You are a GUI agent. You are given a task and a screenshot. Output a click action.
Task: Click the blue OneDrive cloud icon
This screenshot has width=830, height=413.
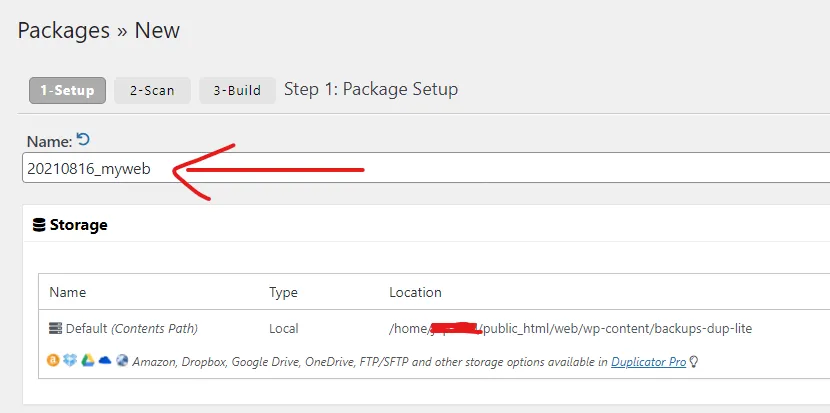click(x=105, y=361)
